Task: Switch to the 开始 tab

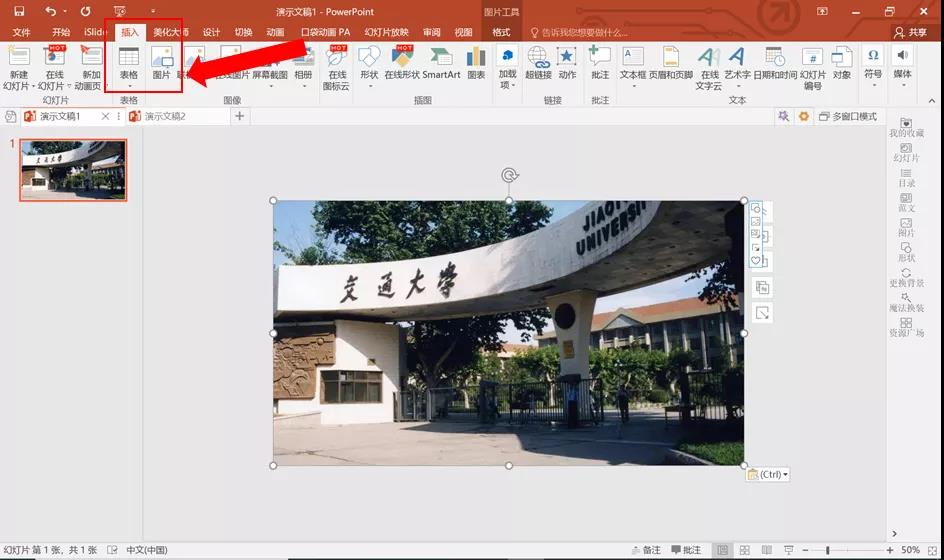Action: pos(61,32)
